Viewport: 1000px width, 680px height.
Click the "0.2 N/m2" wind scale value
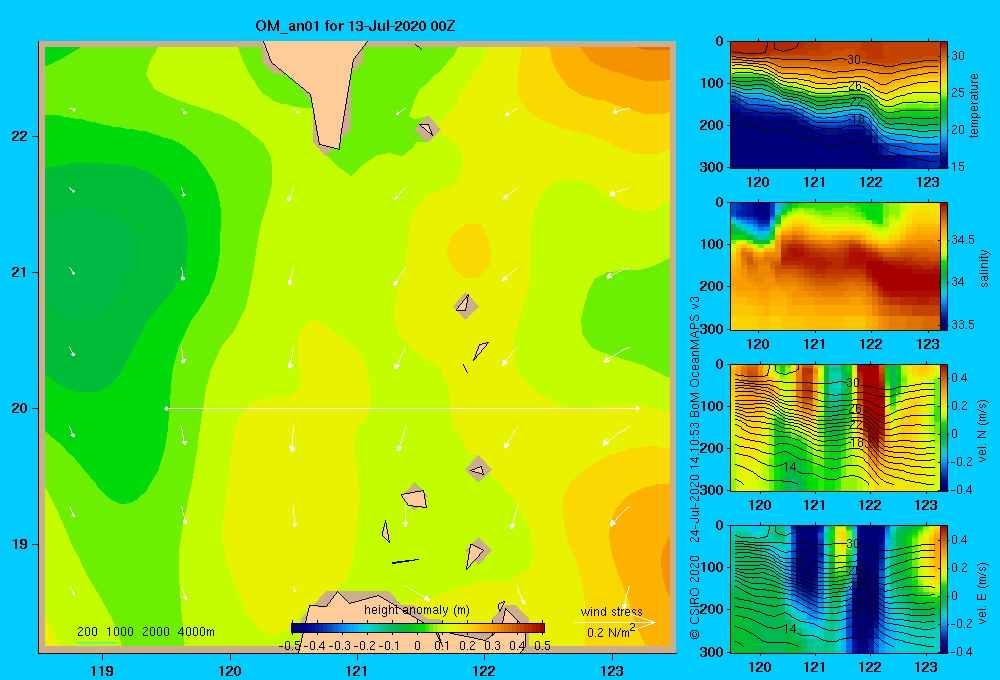(x=610, y=632)
